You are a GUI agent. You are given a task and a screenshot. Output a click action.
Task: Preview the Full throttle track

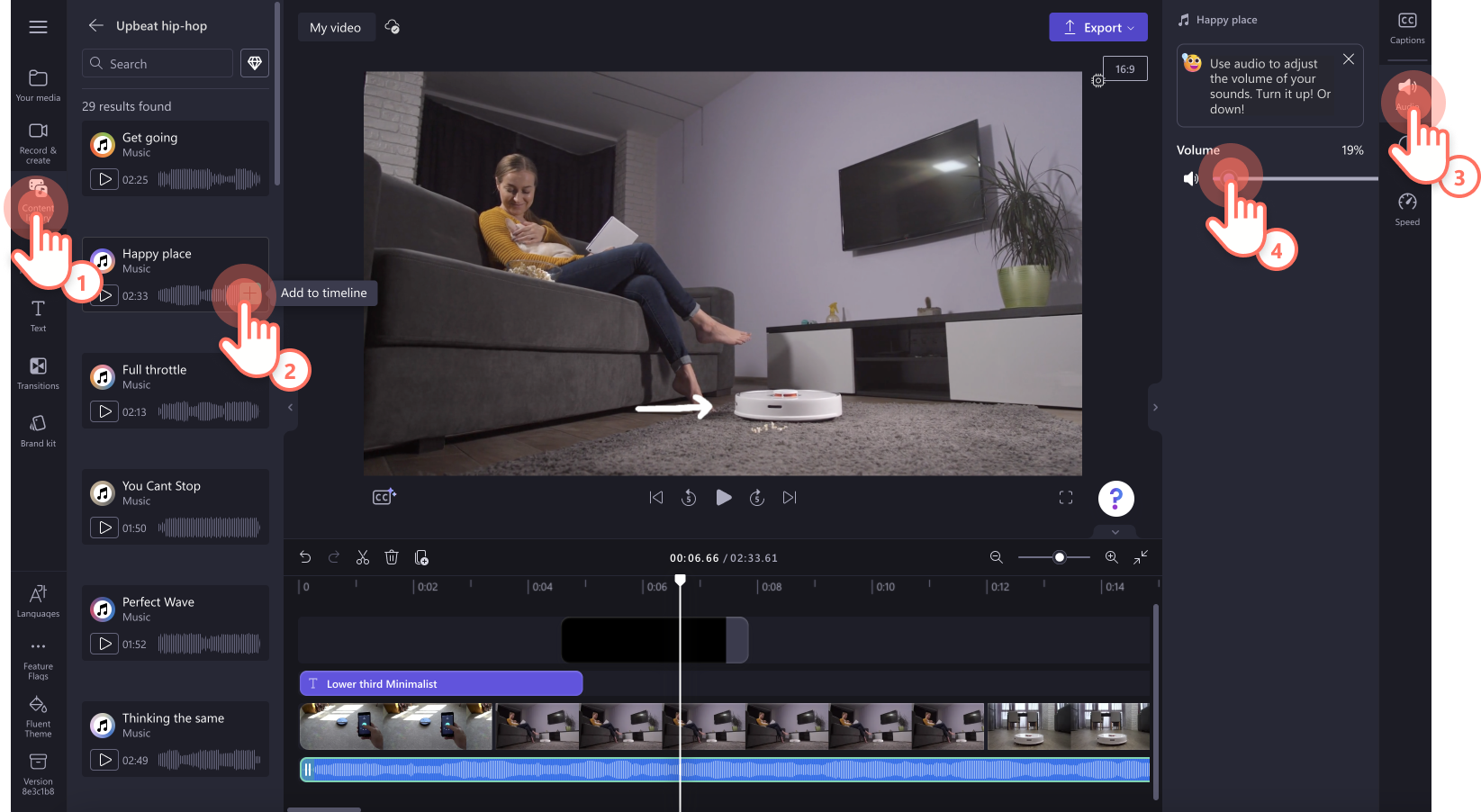click(105, 411)
